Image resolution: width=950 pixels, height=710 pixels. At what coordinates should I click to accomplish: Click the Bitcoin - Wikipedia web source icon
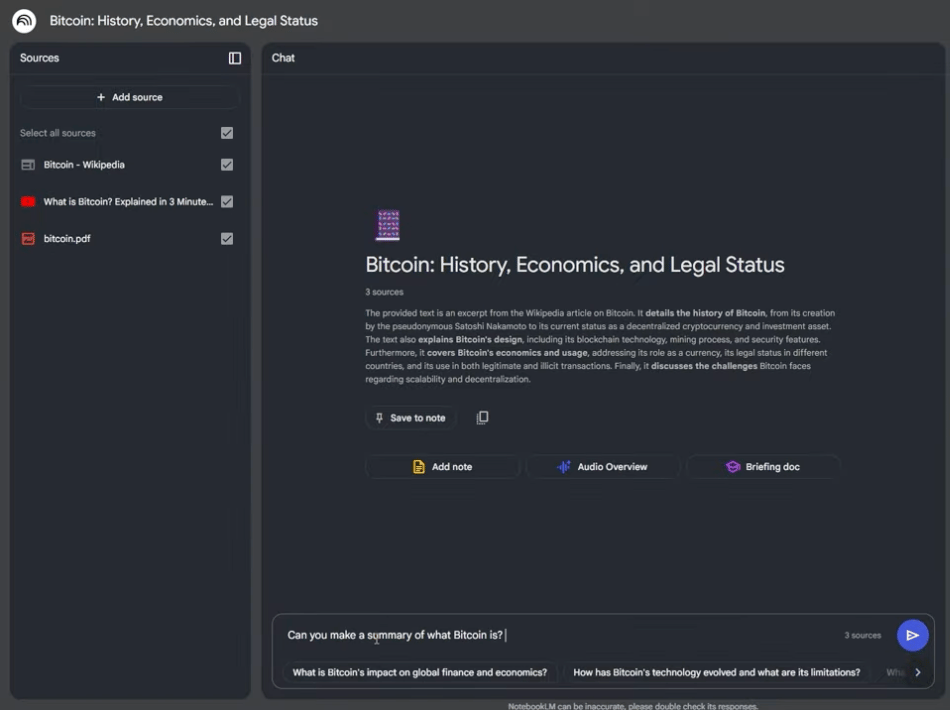28,165
